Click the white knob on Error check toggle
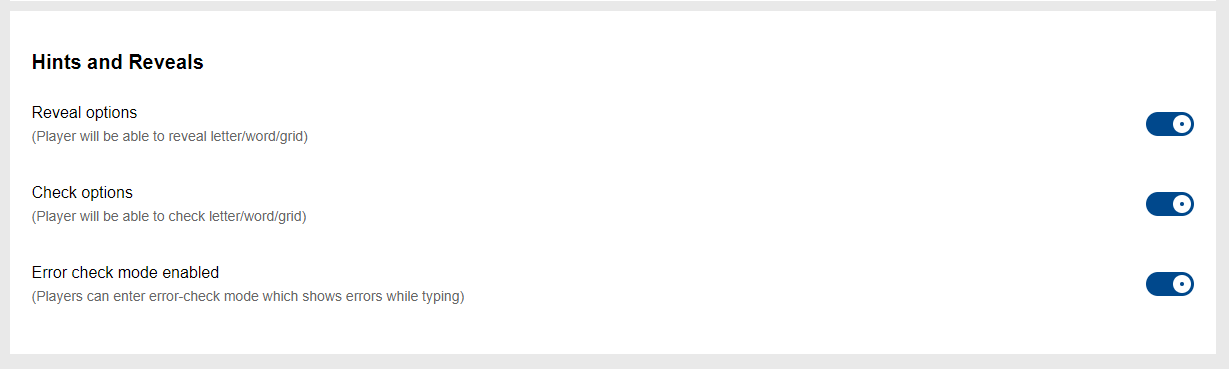Image resolution: width=1229 pixels, height=369 pixels. coord(1182,284)
